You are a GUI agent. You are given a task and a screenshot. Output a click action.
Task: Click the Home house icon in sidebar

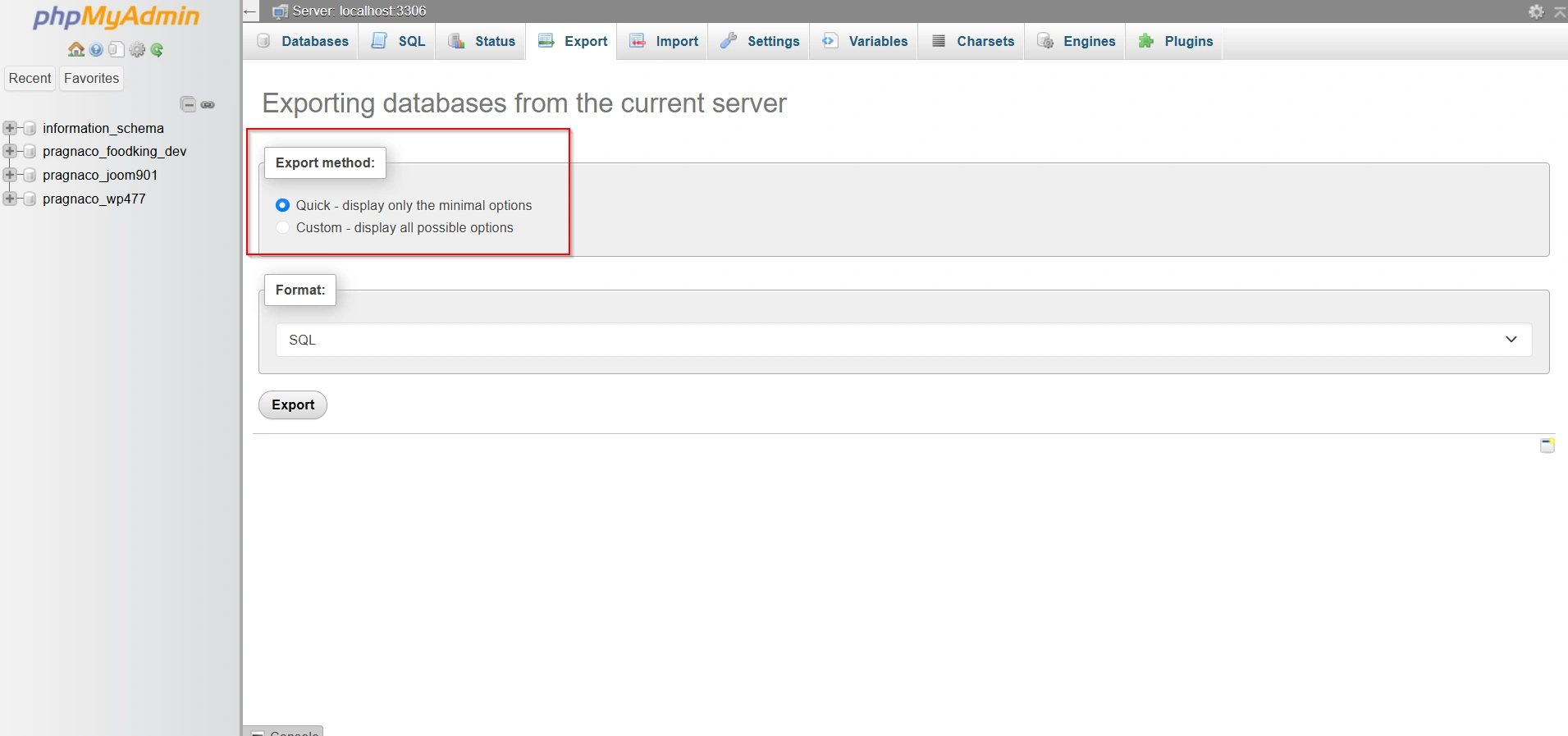(76, 50)
